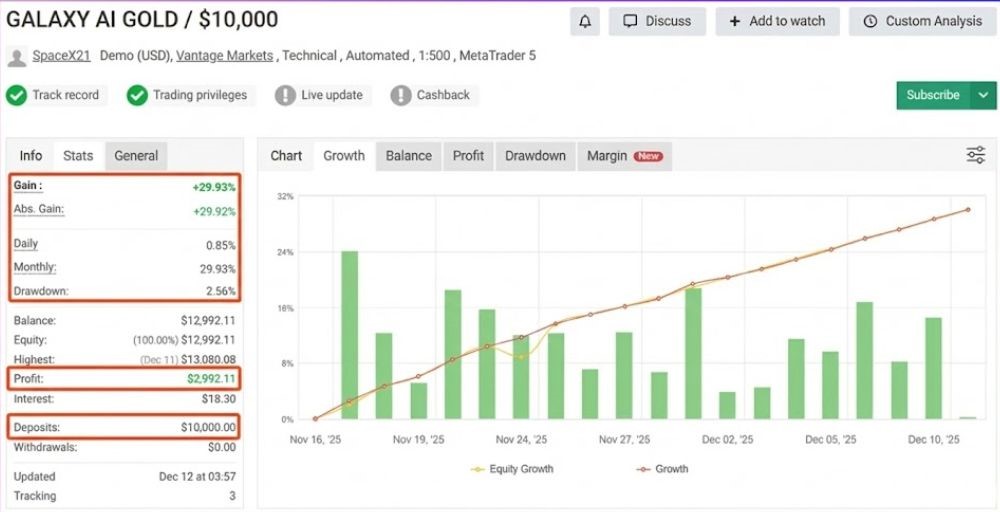
Task: Click Trading privileges green checkmark icon
Action: [x=137, y=96]
